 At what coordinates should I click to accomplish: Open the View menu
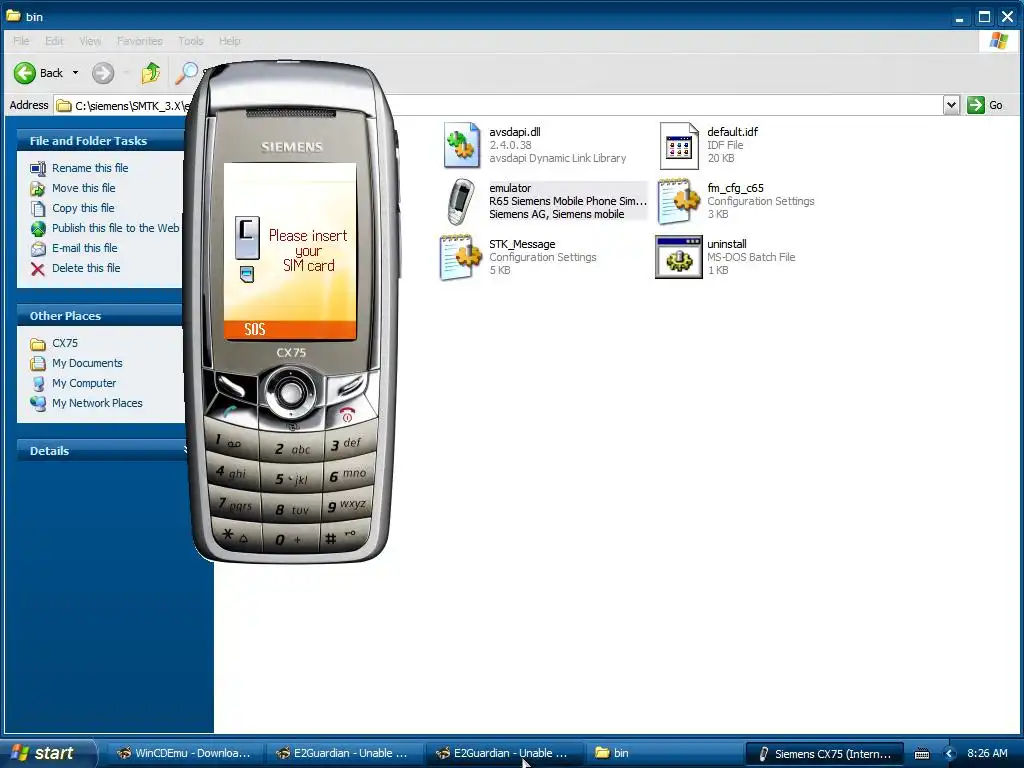coord(90,40)
